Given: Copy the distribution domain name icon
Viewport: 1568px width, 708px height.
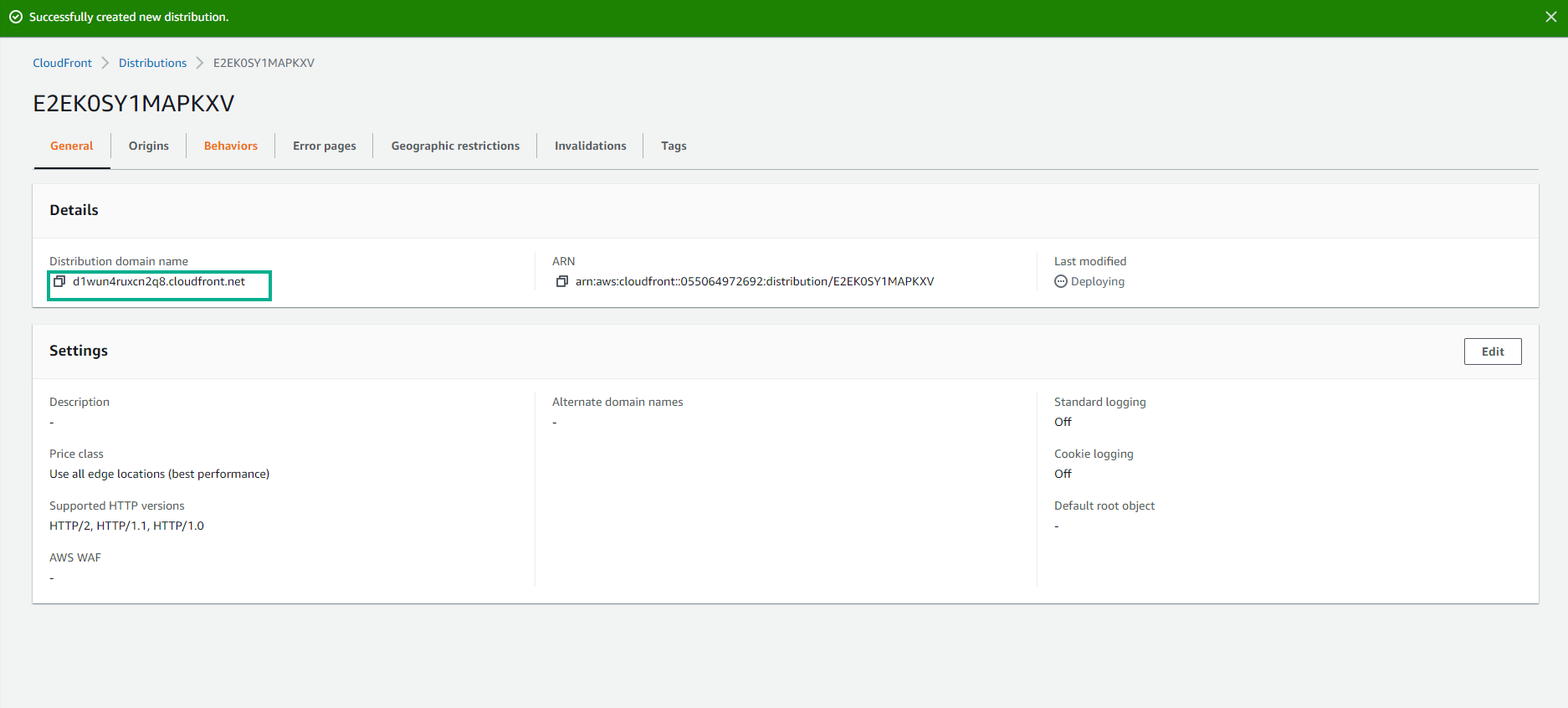Looking at the screenshot, I should pos(59,281).
